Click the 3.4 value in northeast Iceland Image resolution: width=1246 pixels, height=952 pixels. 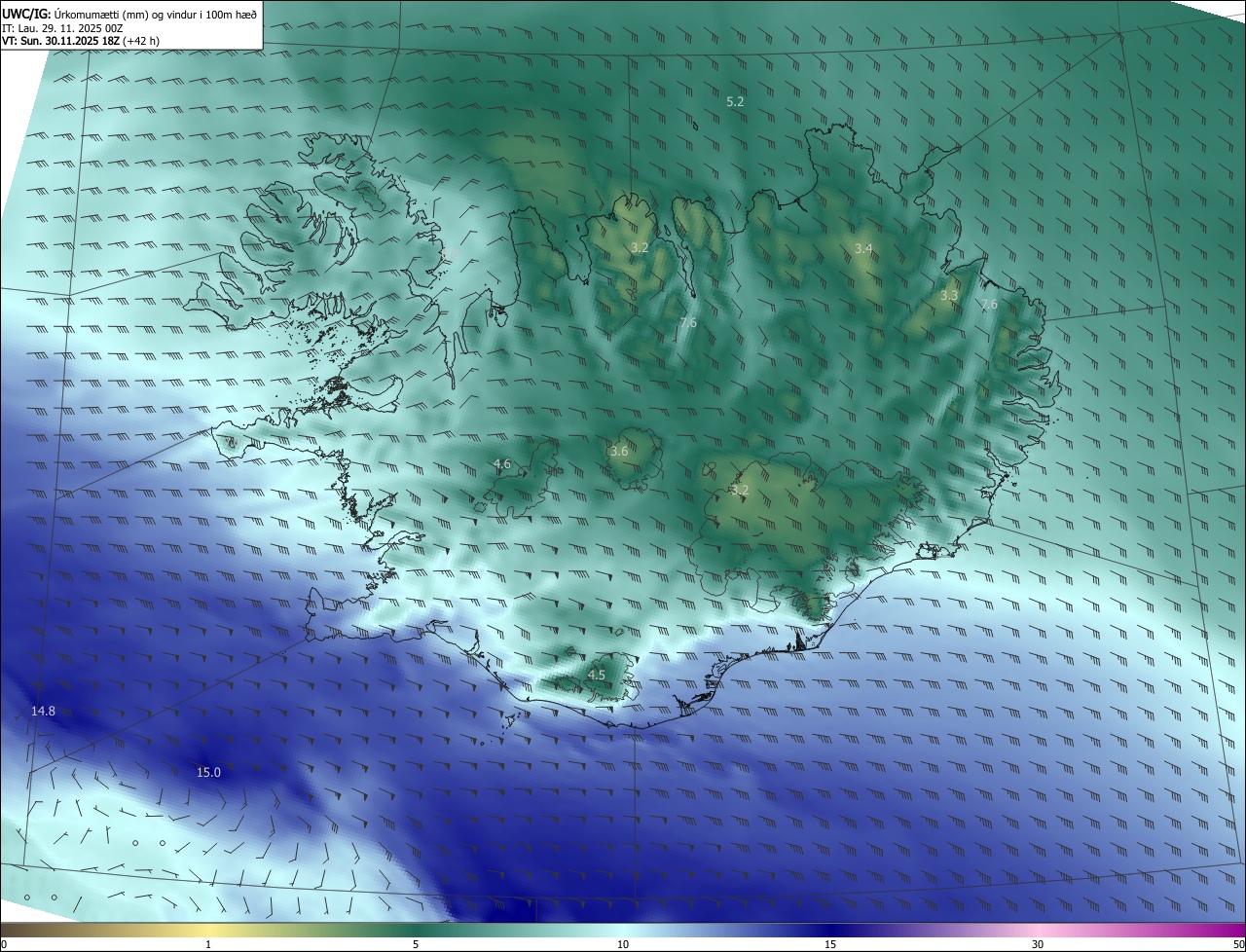click(x=863, y=249)
